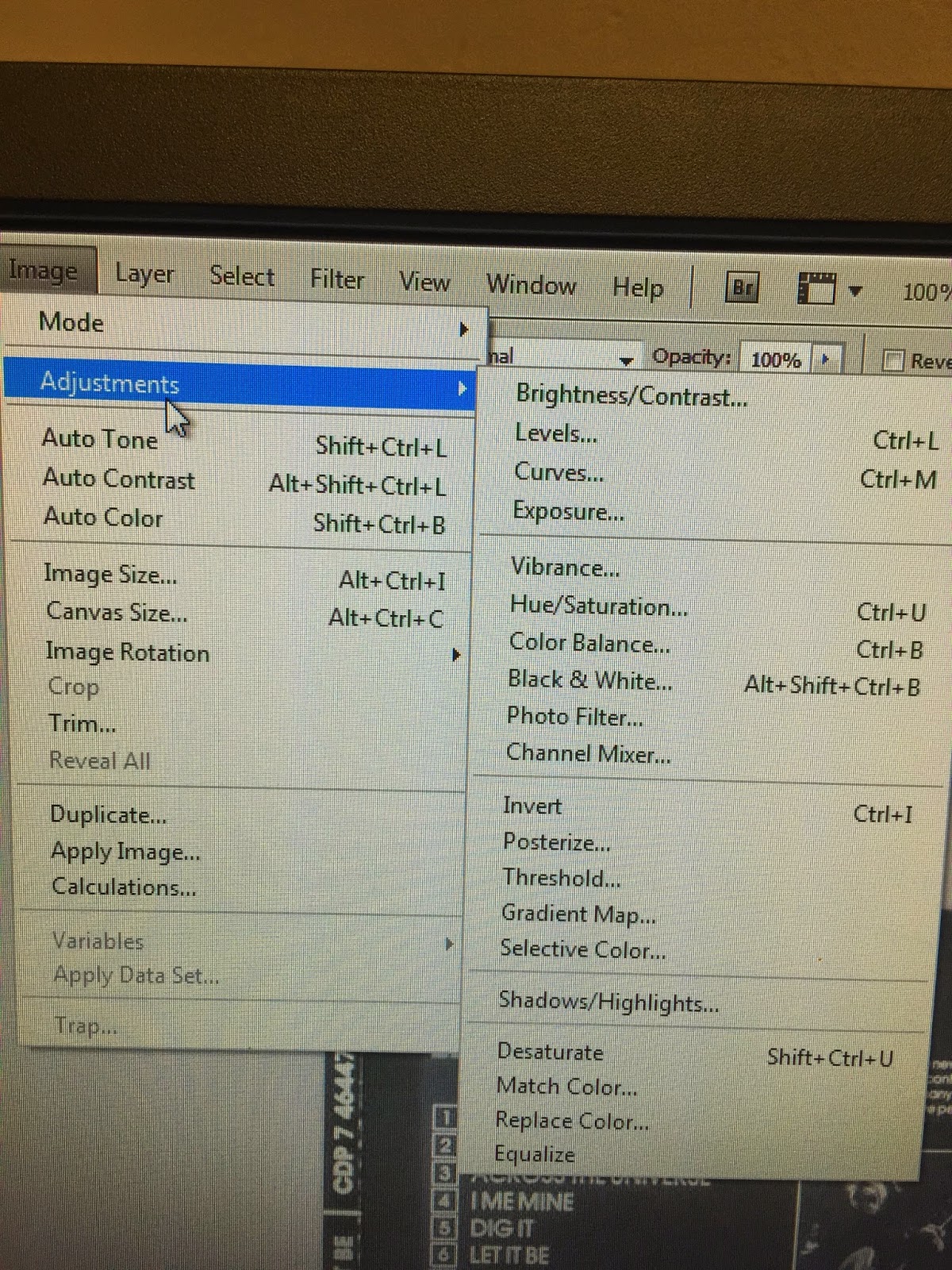Screen dimensions: 952x1270
Task: Open the Window menu
Action: (x=531, y=285)
